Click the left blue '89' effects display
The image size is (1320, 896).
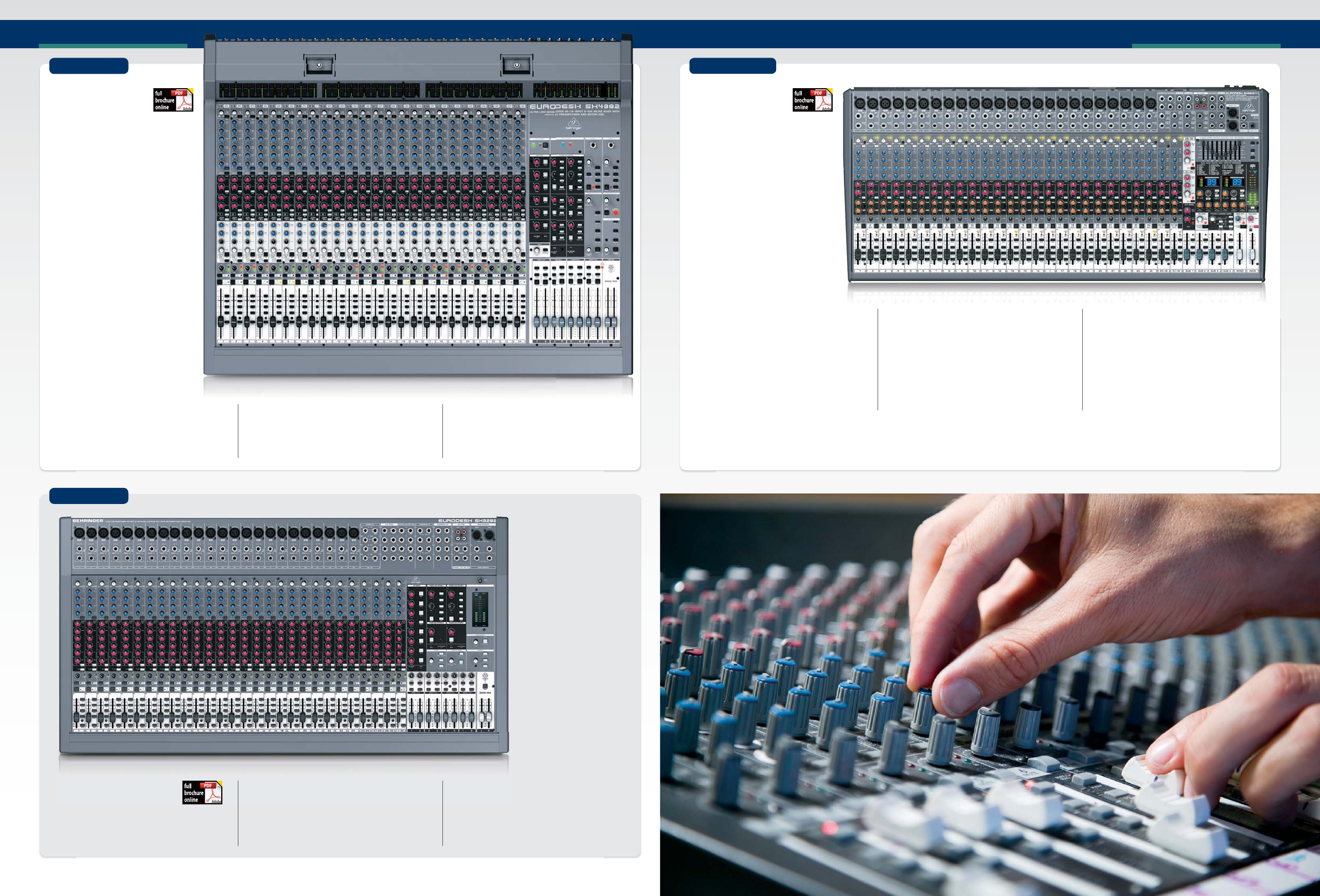1211,182
